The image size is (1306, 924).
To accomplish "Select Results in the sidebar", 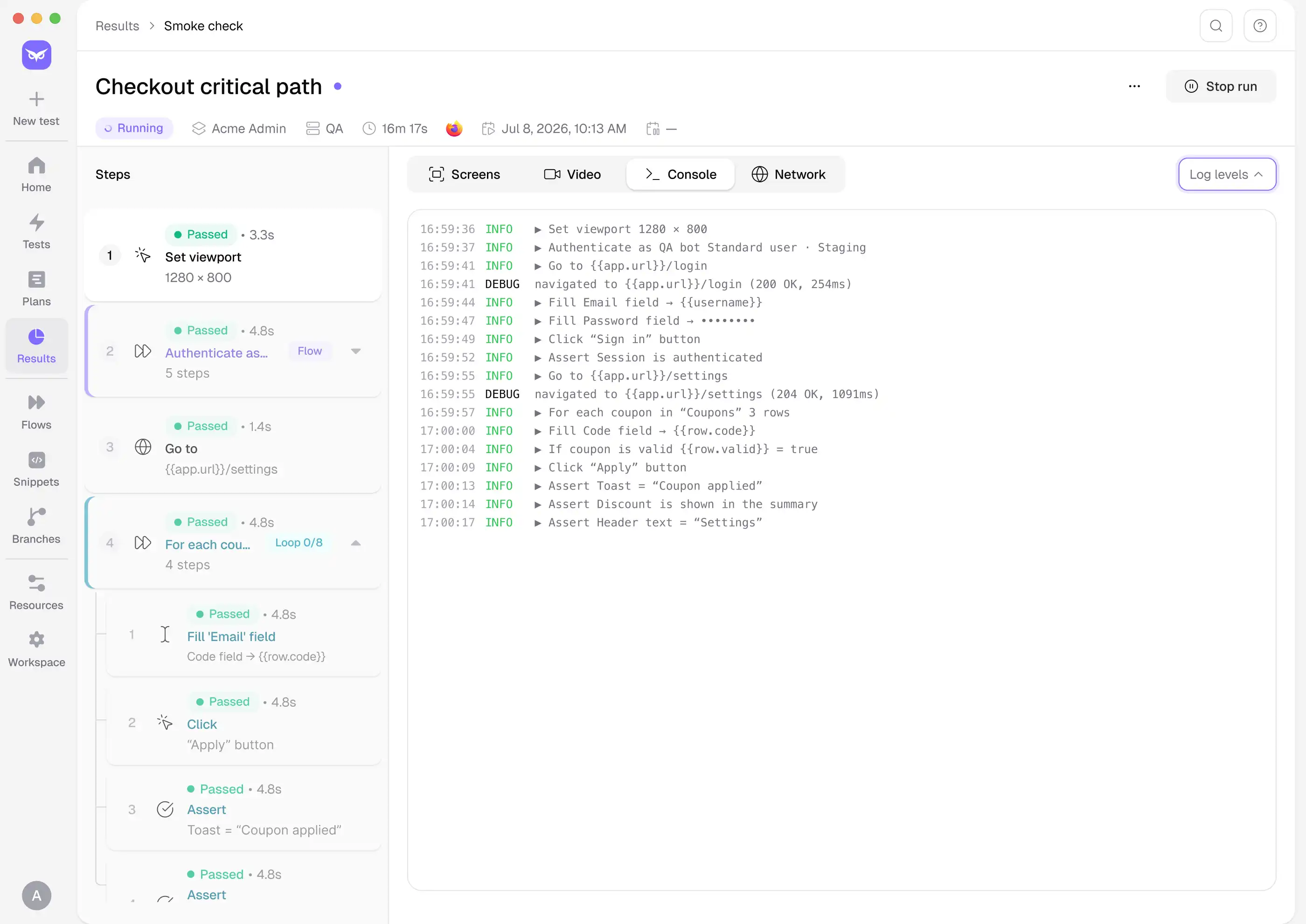I will coord(36,345).
